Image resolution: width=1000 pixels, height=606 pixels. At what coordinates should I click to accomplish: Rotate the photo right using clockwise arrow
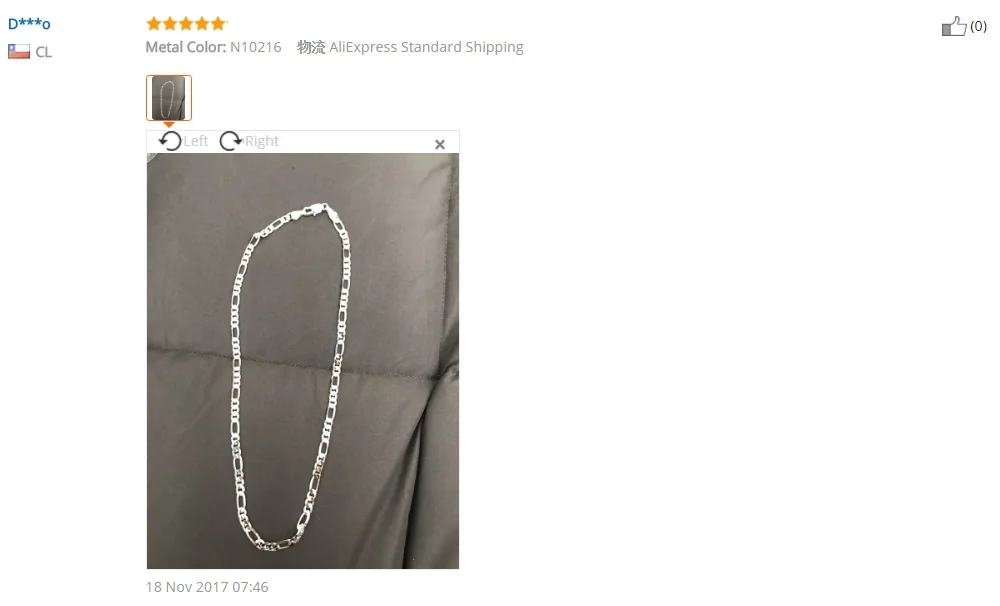(231, 141)
